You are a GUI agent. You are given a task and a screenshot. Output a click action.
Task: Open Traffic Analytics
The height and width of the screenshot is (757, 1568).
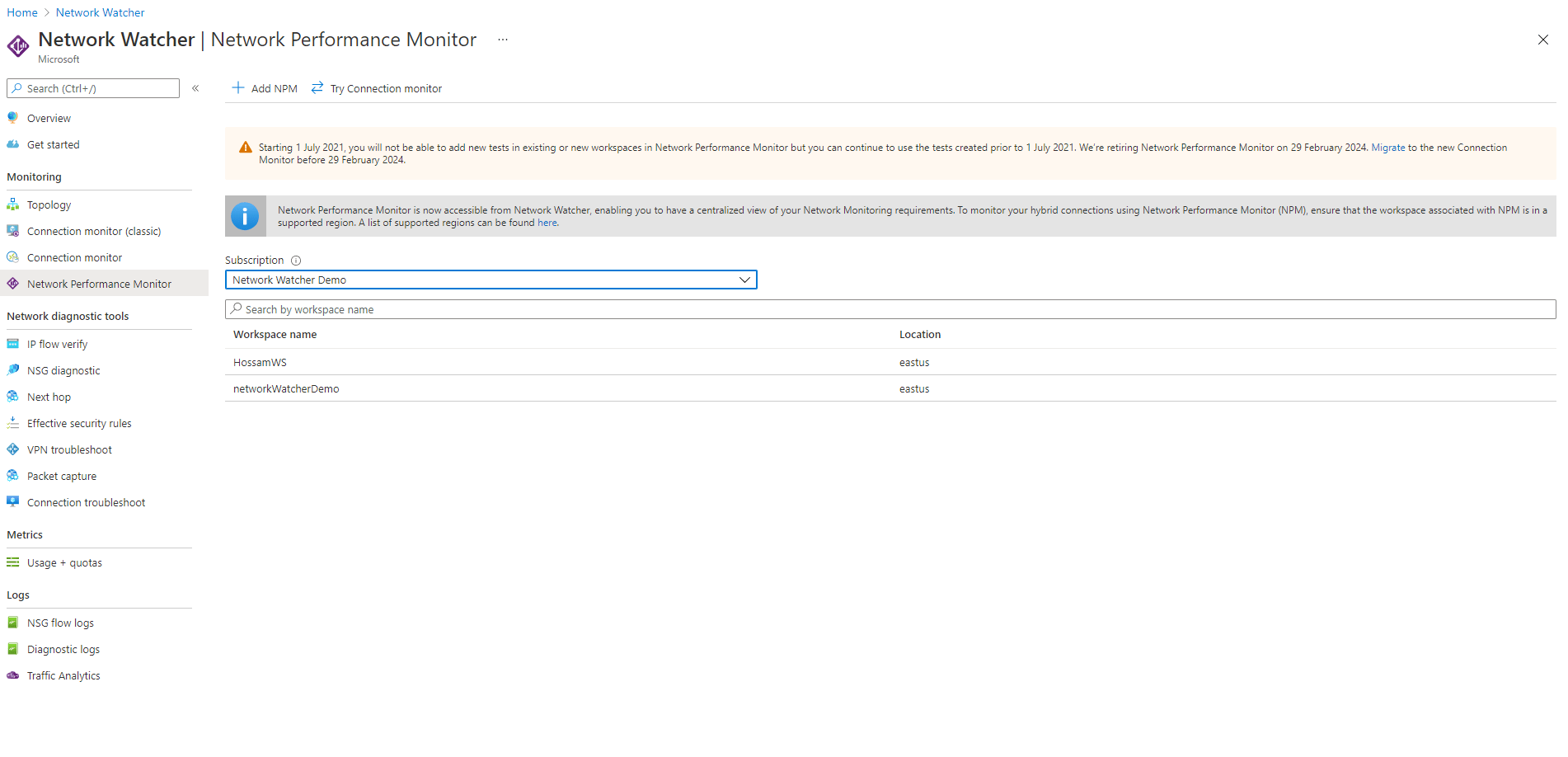63,675
